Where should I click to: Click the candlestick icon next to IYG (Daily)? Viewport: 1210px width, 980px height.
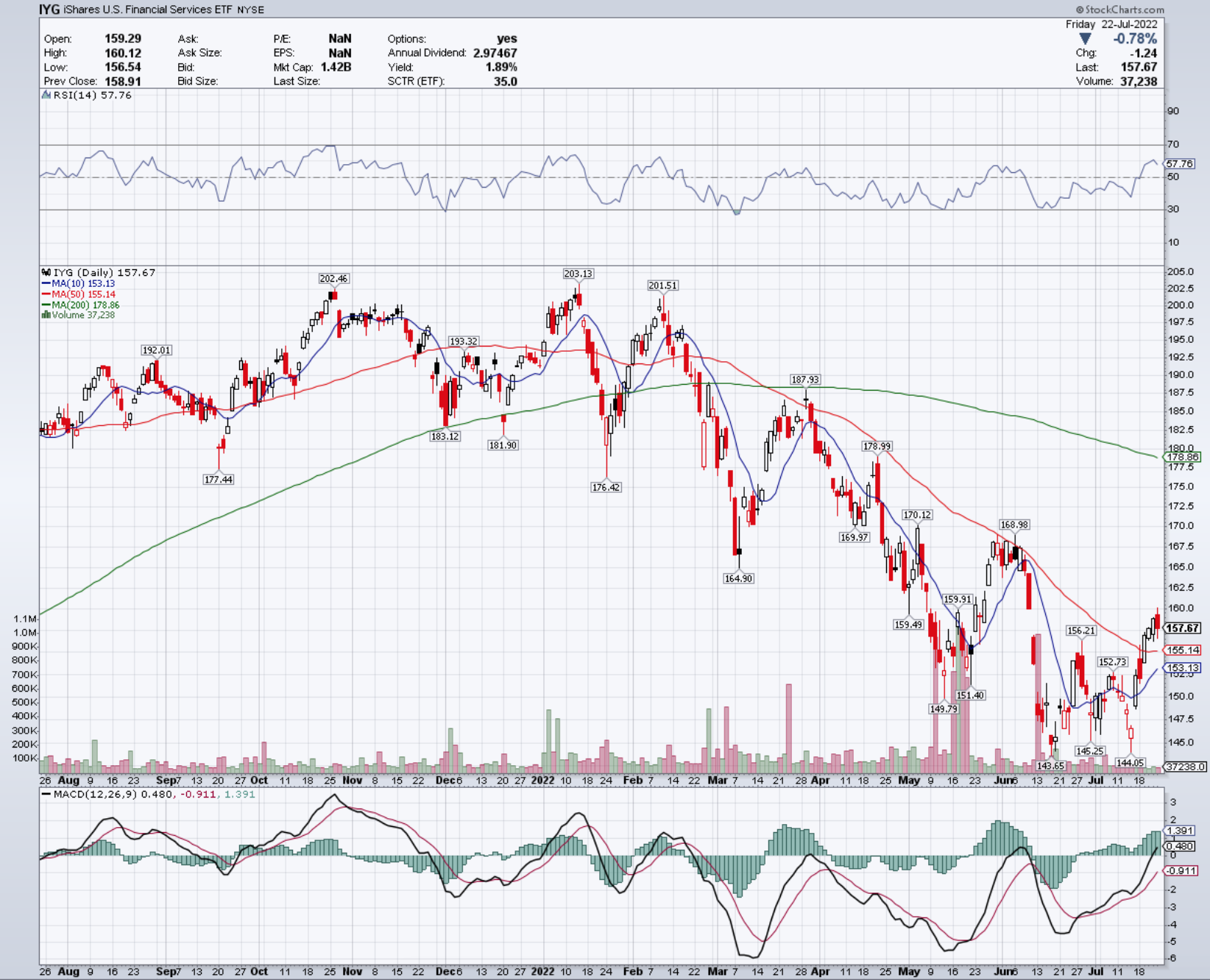click(46, 272)
